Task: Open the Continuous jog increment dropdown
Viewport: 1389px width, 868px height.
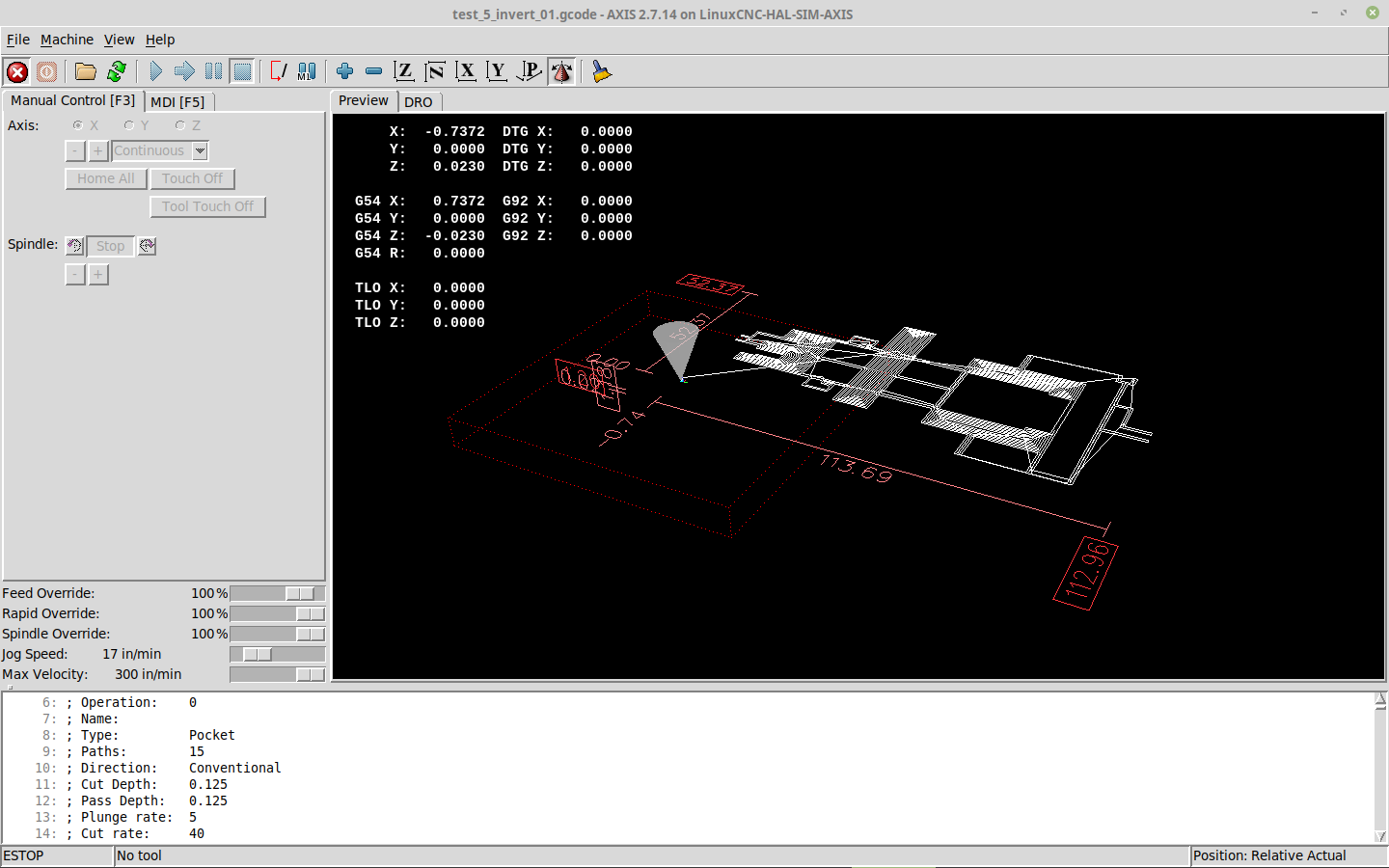Action: 200,150
